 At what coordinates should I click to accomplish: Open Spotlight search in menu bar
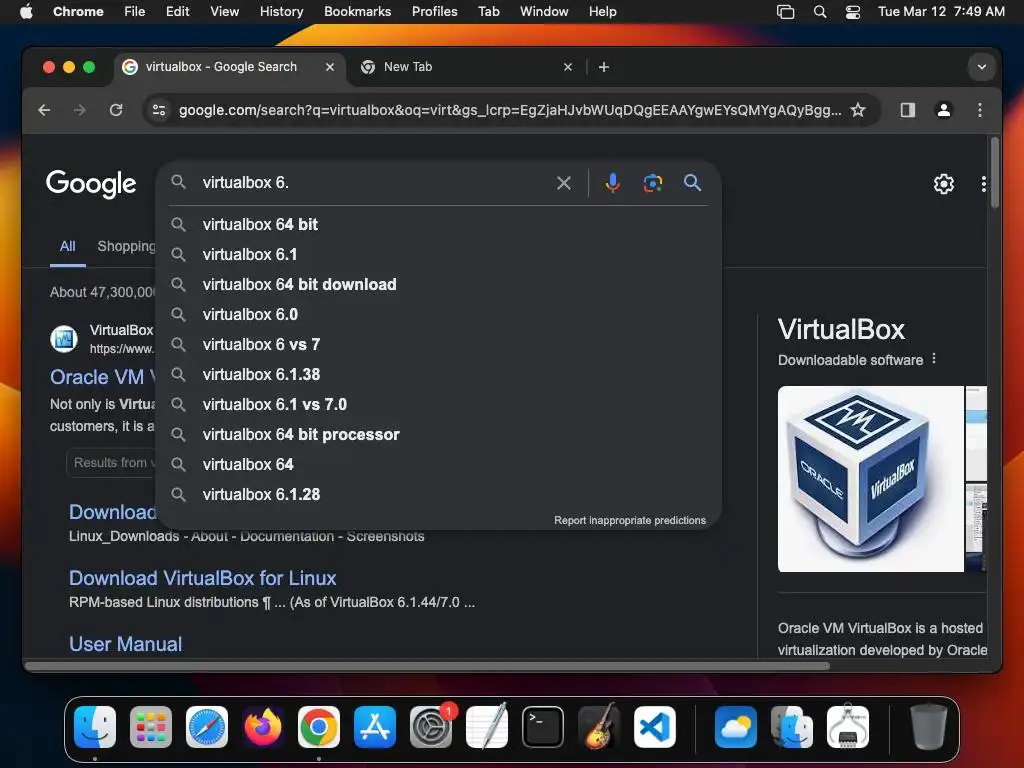tap(820, 12)
